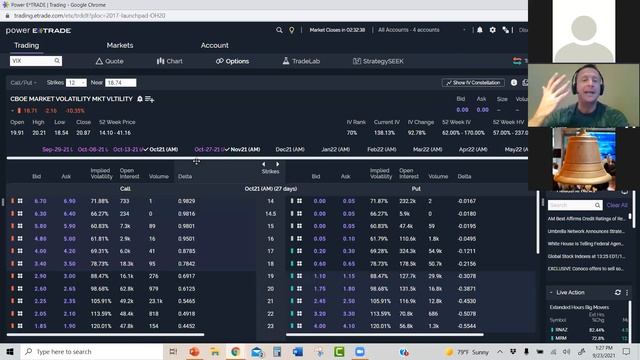
Task: Open Windows Start menu
Action: tap(10, 351)
